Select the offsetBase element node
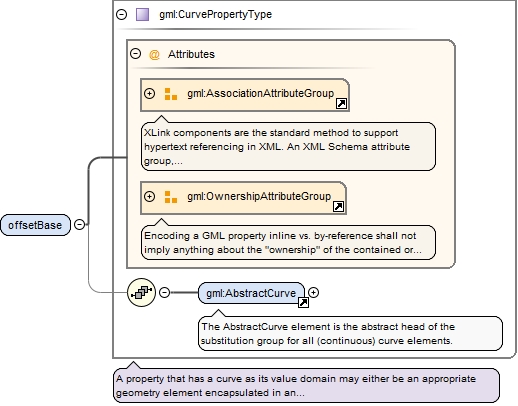 [35, 225]
